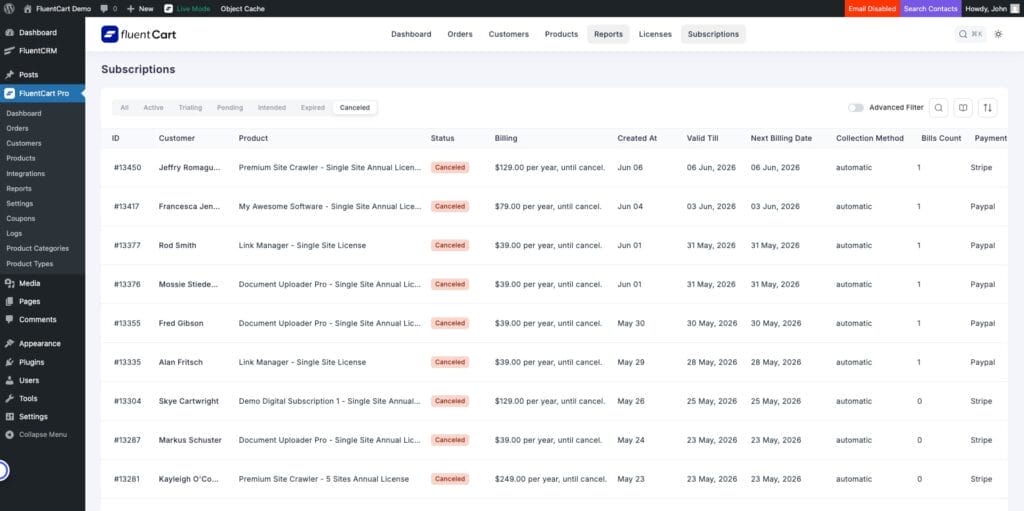Open Media in WordPress sidebar

pos(42,283)
